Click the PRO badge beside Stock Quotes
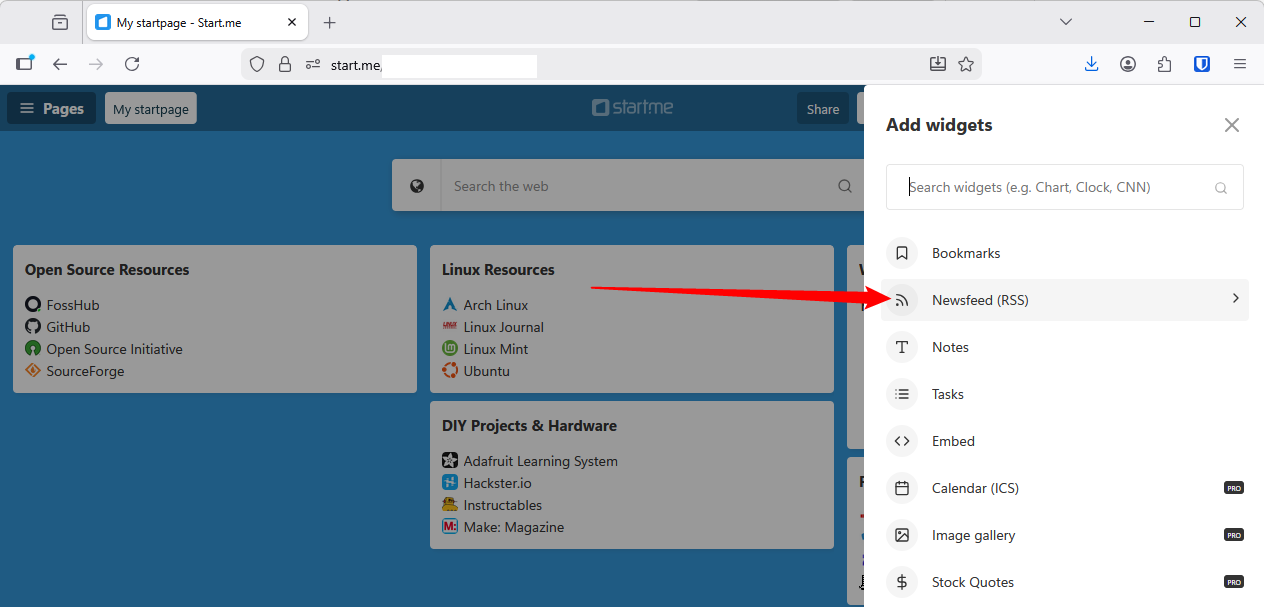Viewport: 1264px width, 607px height. [x=1234, y=582]
